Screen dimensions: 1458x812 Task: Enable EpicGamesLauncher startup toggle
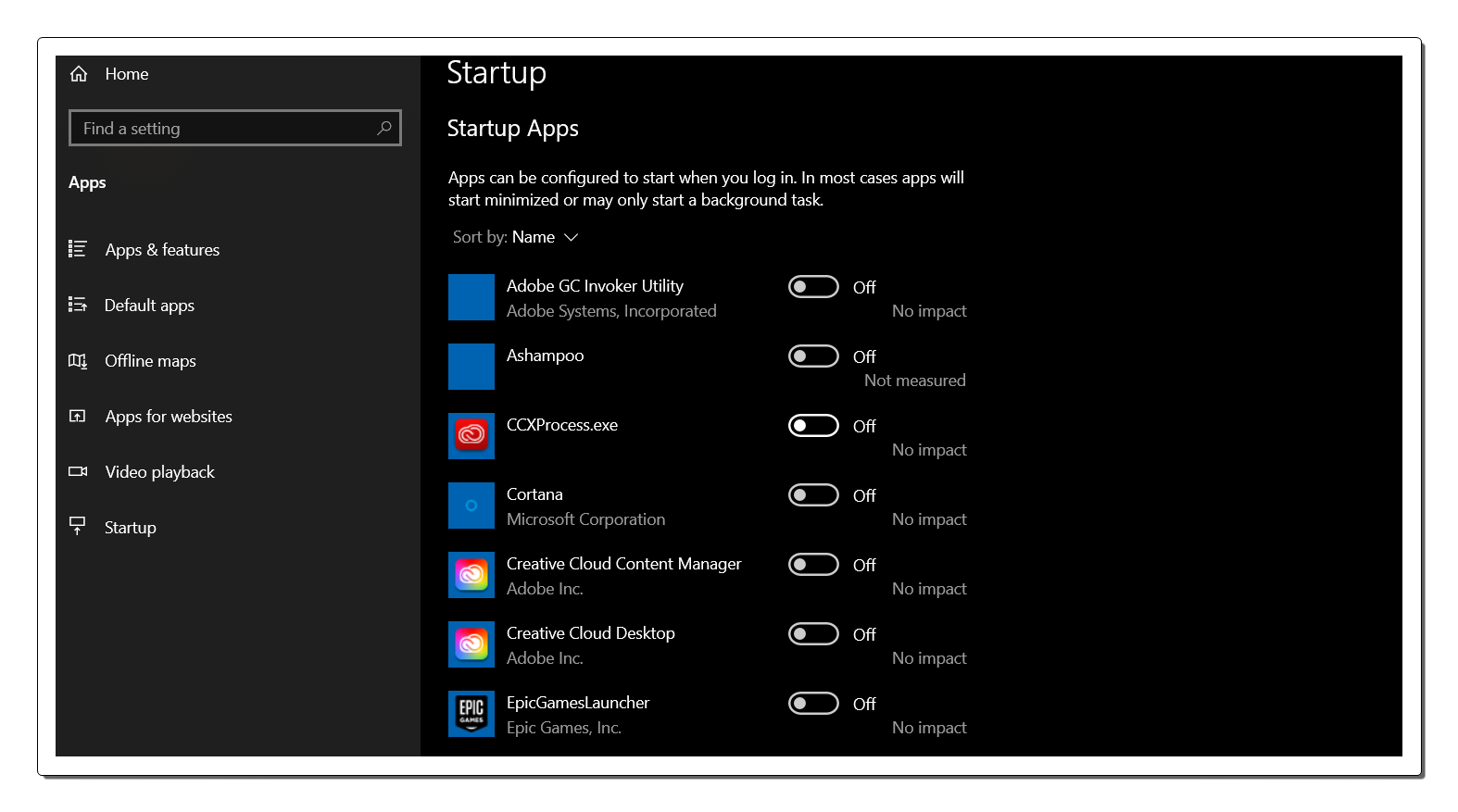click(813, 704)
